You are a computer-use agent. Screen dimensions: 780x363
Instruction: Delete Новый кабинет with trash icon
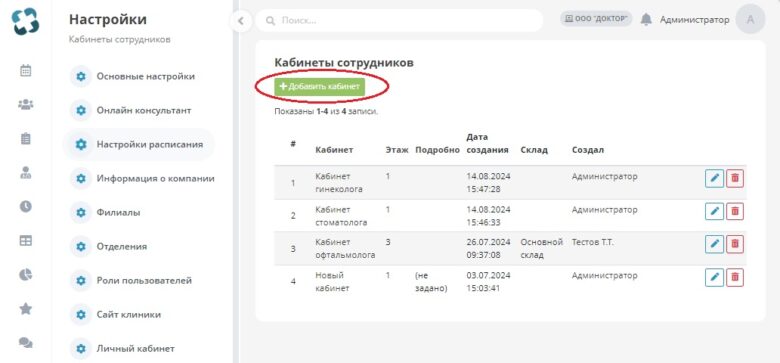point(735,277)
